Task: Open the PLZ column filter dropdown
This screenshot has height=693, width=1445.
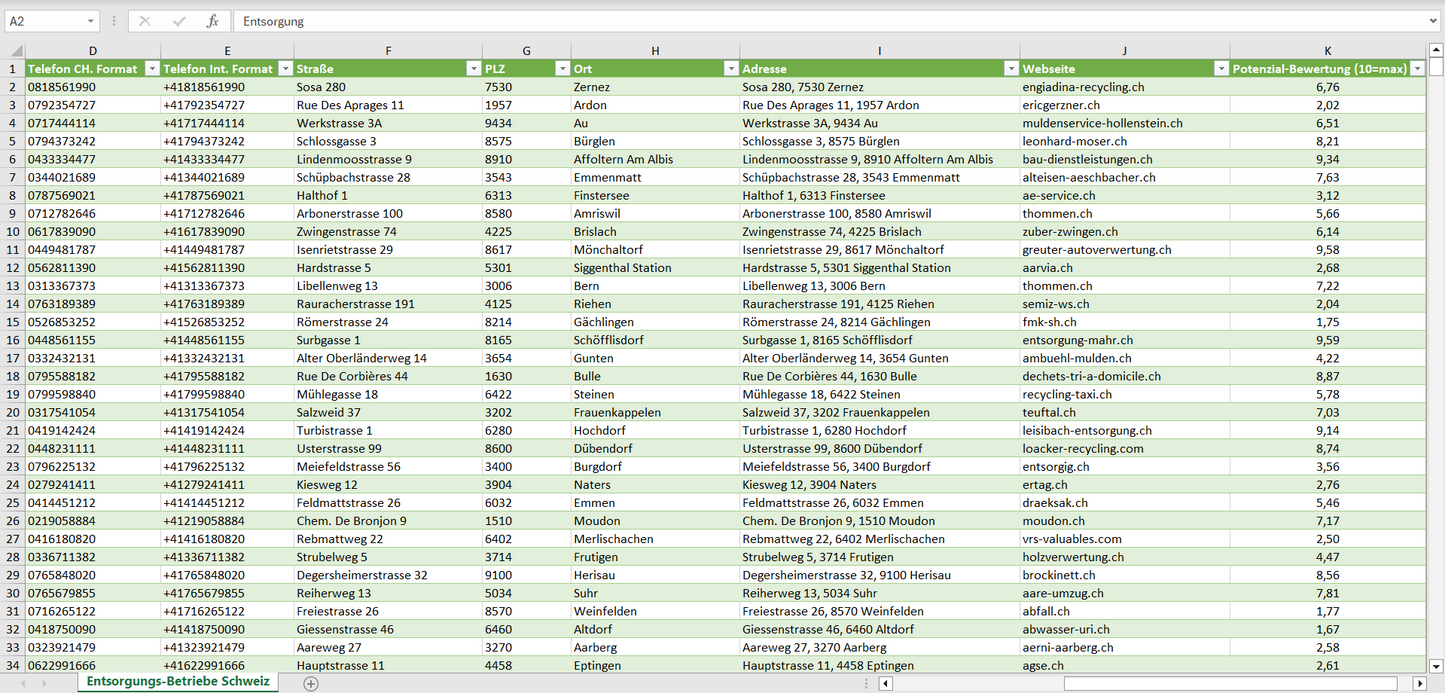Action: click(560, 69)
